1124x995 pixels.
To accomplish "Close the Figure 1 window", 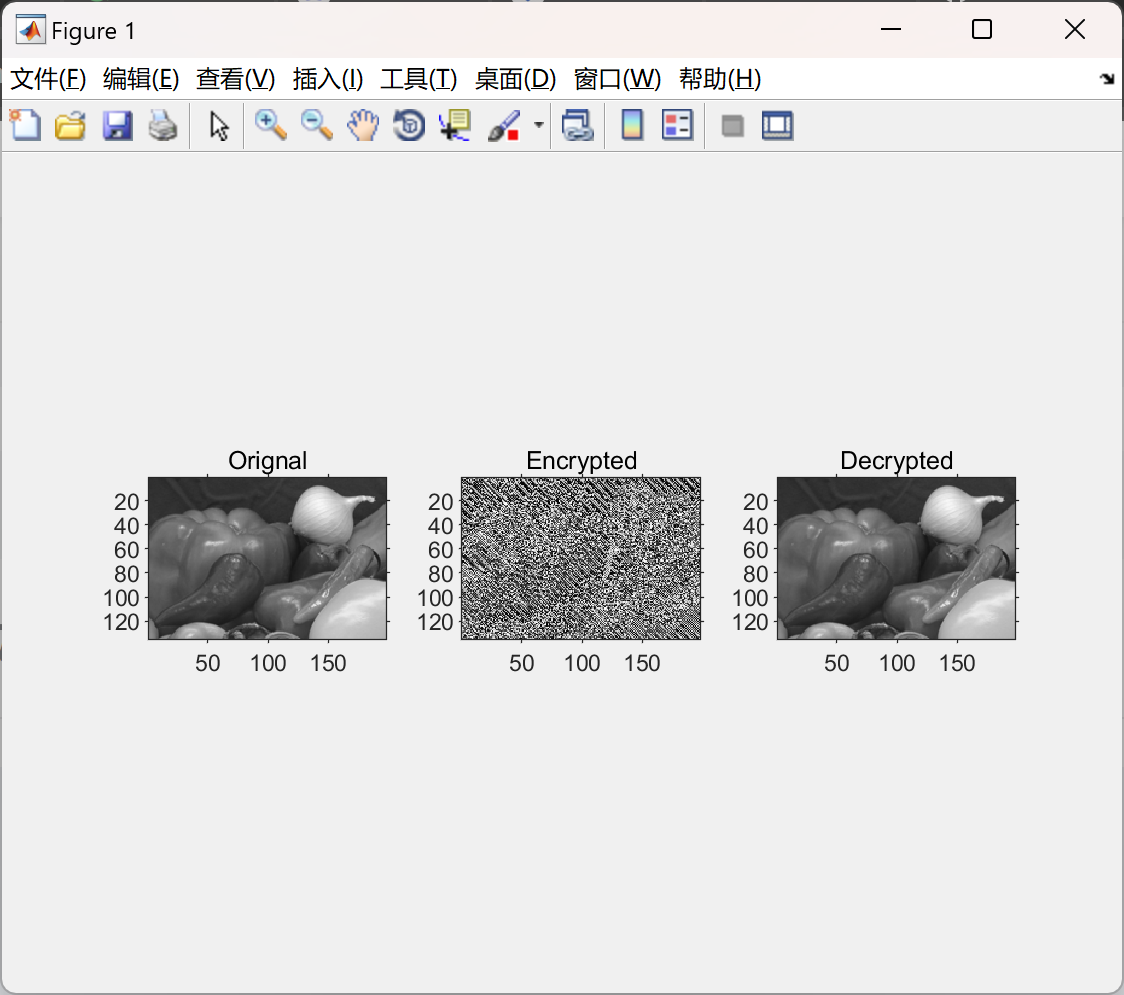I will [1075, 29].
